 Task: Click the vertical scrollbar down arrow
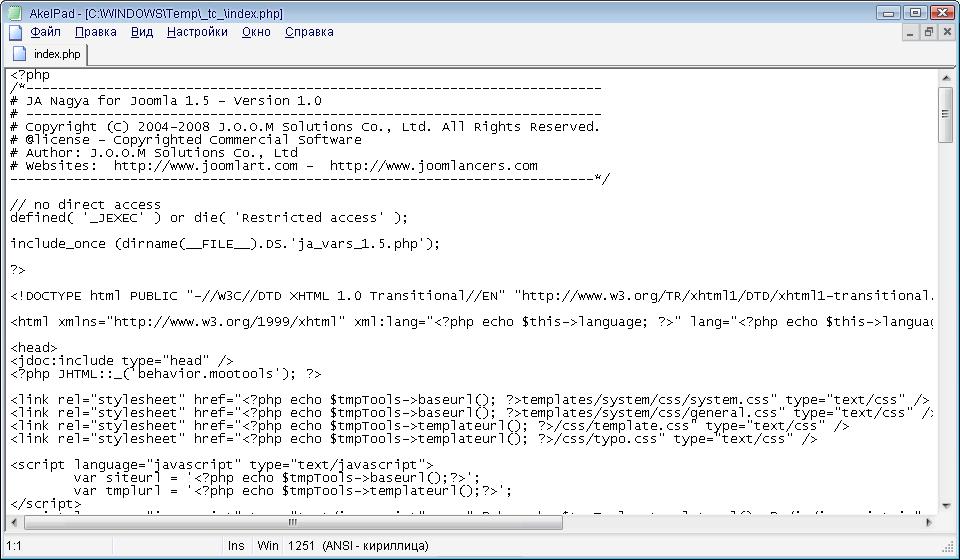(x=945, y=506)
